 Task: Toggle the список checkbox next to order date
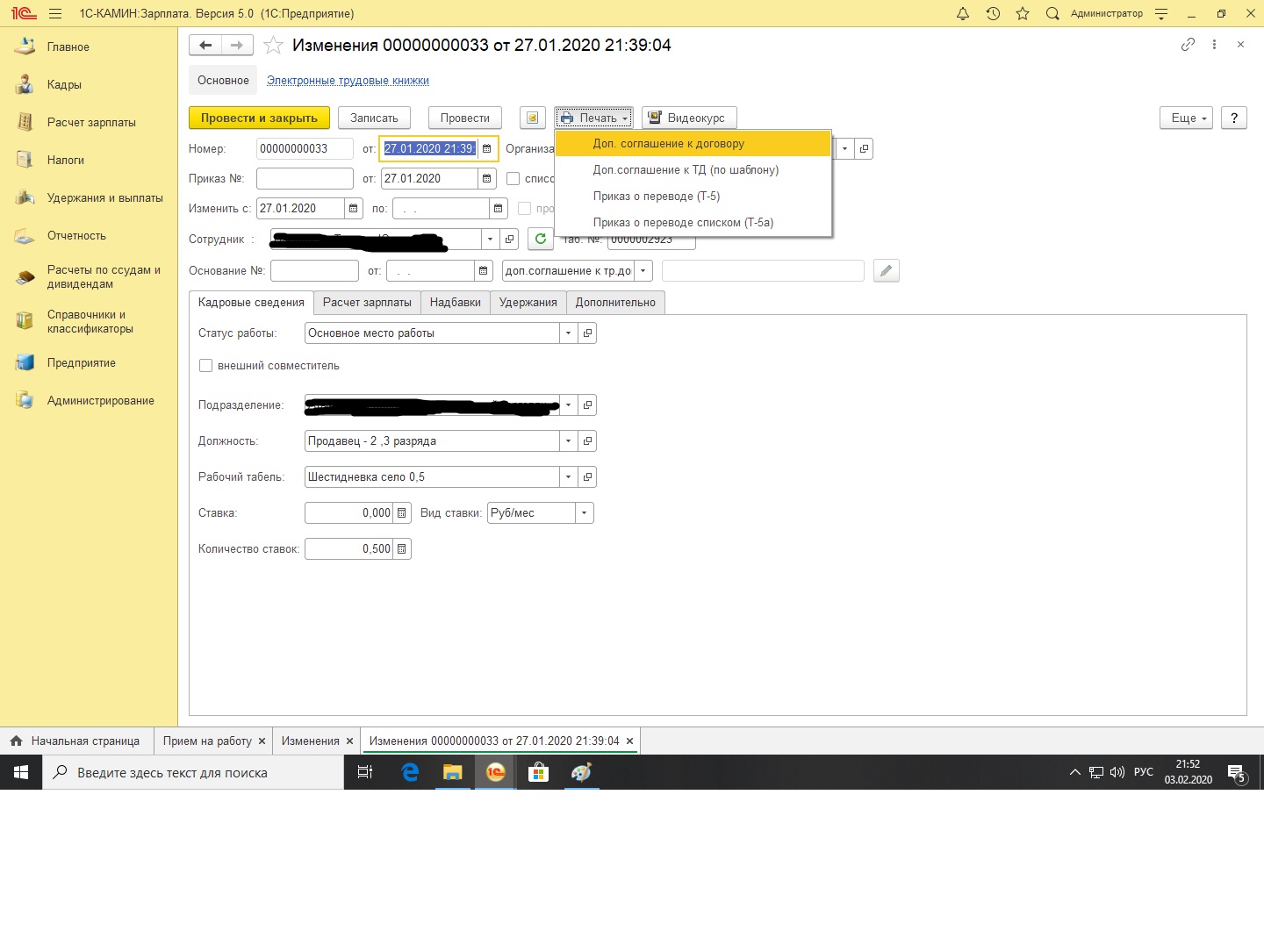click(513, 179)
